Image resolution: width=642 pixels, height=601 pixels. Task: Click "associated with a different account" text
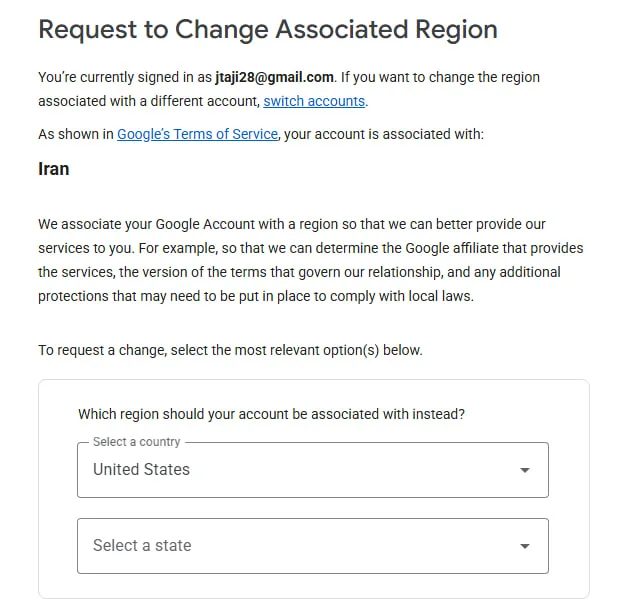pos(149,101)
